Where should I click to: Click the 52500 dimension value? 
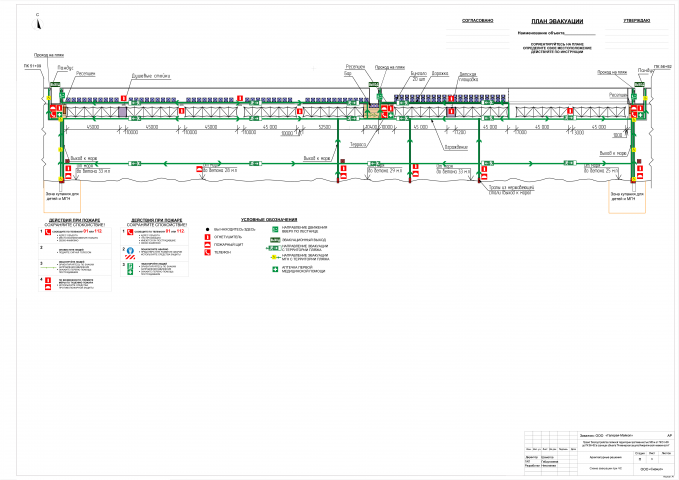pos(324,127)
